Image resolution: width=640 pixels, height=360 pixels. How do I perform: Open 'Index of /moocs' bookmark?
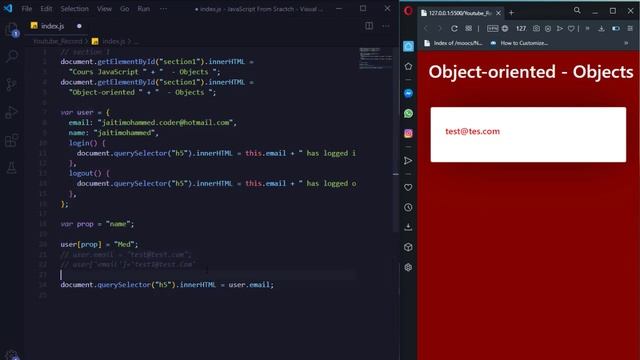coord(453,43)
